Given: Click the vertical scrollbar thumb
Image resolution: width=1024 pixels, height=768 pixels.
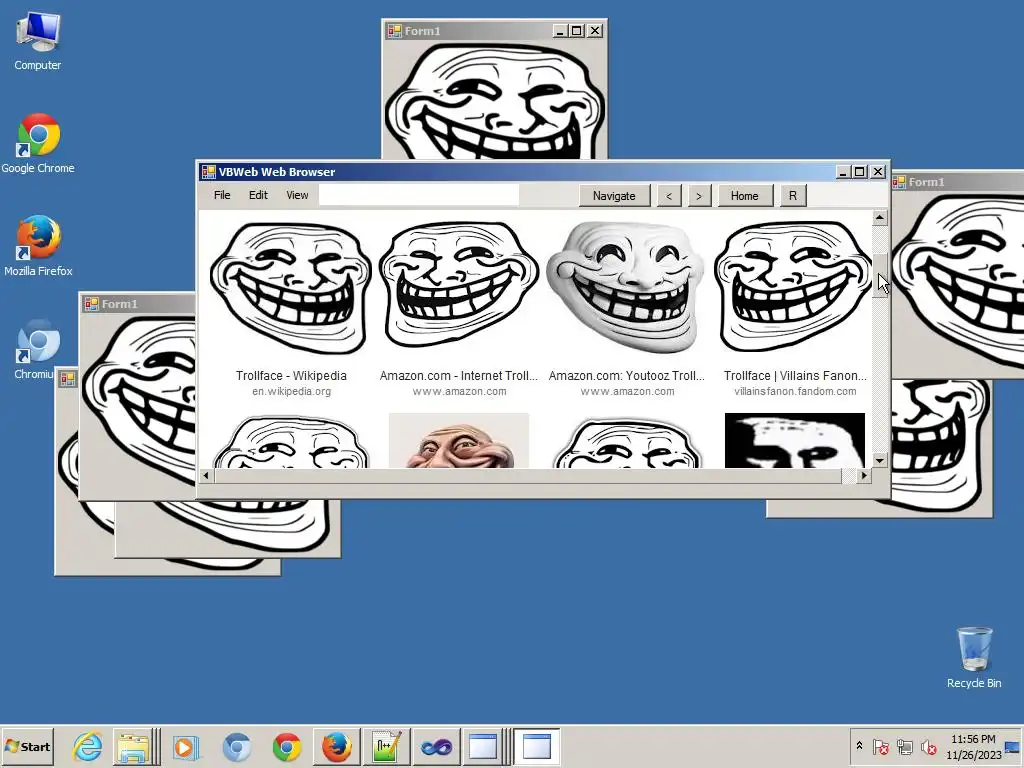Looking at the screenshot, I should click(x=880, y=276).
